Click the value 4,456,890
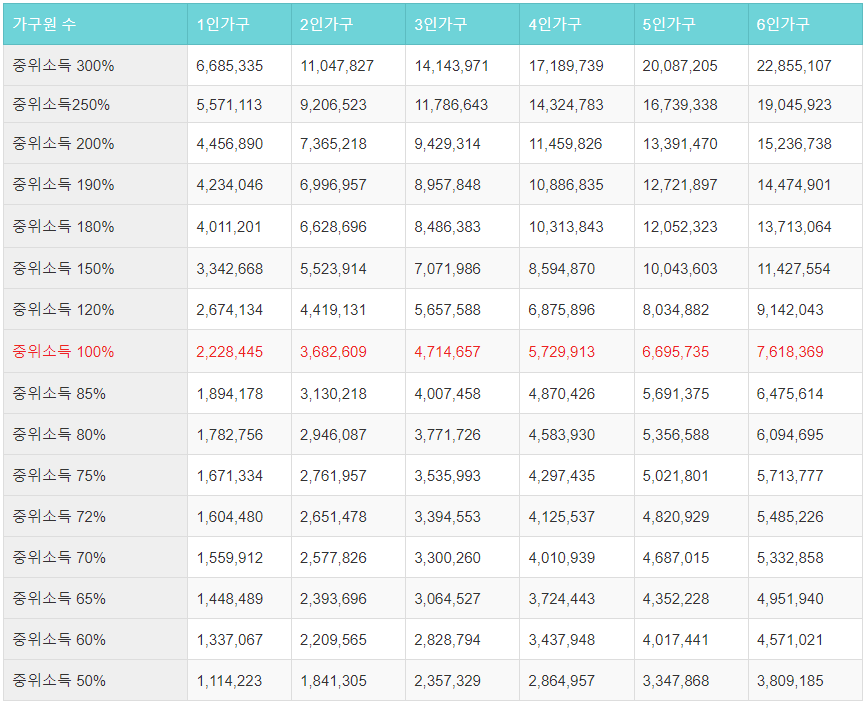 click(x=229, y=144)
